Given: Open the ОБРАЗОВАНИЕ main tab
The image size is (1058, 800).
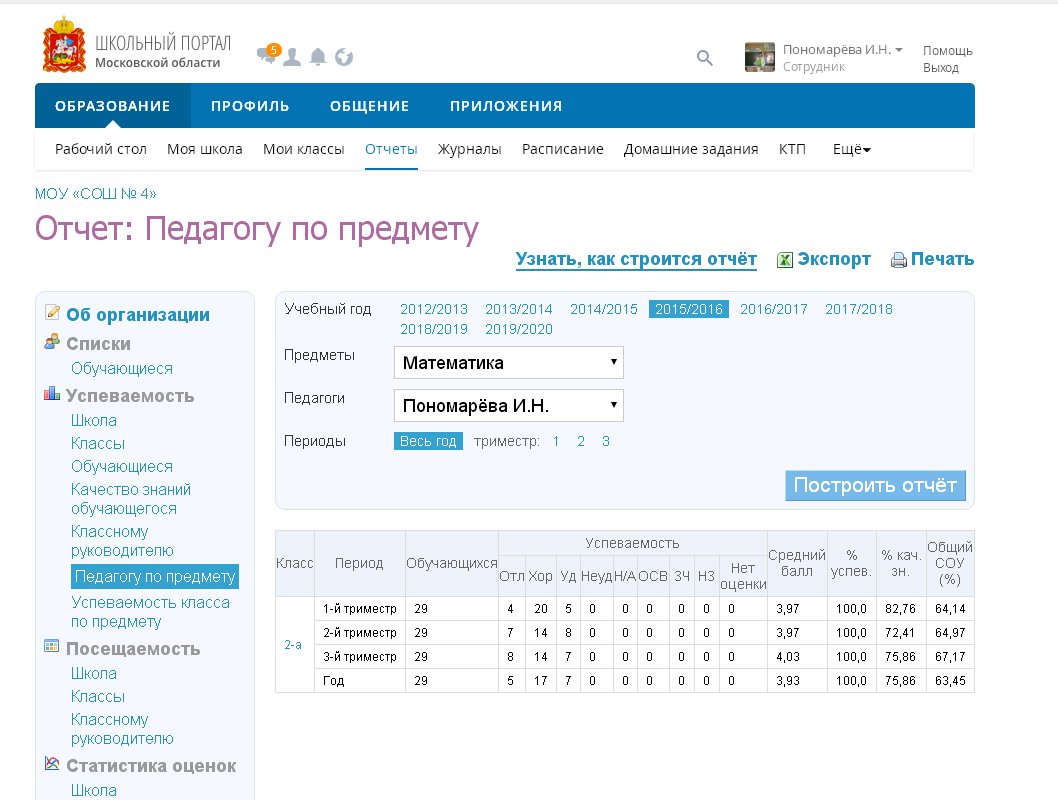Looking at the screenshot, I should tap(113, 106).
